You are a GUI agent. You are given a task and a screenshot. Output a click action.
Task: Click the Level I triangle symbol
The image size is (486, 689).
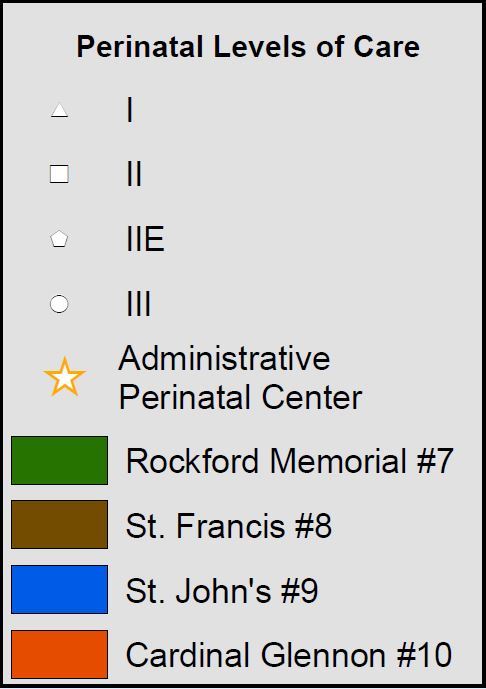[x=59, y=110]
